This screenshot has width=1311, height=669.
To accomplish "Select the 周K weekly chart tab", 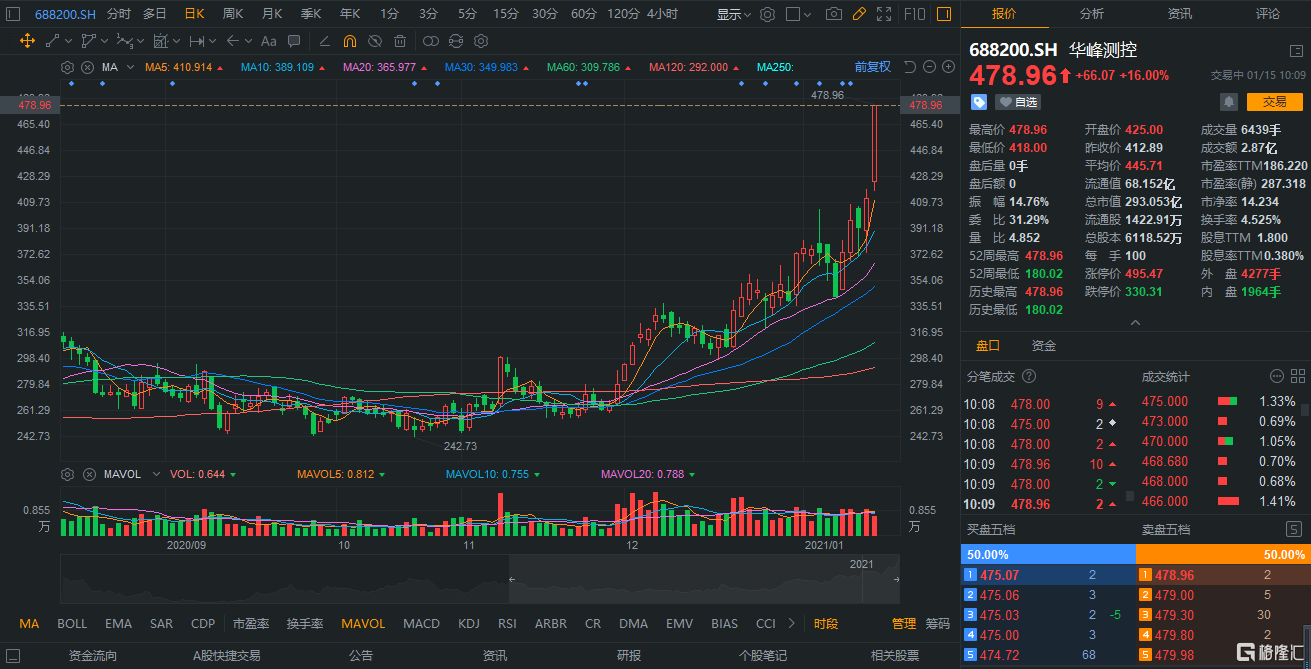I will (233, 14).
